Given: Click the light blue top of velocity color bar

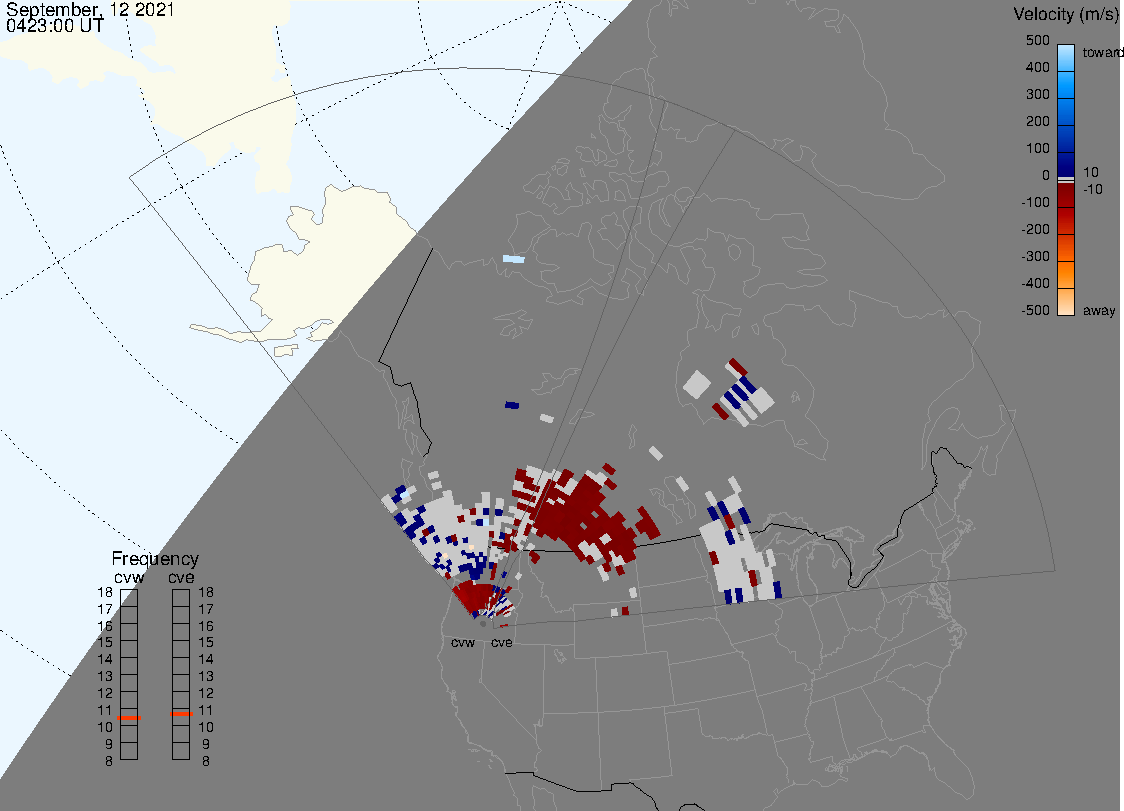Looking at the screenshot, I should pos(1066,57).
